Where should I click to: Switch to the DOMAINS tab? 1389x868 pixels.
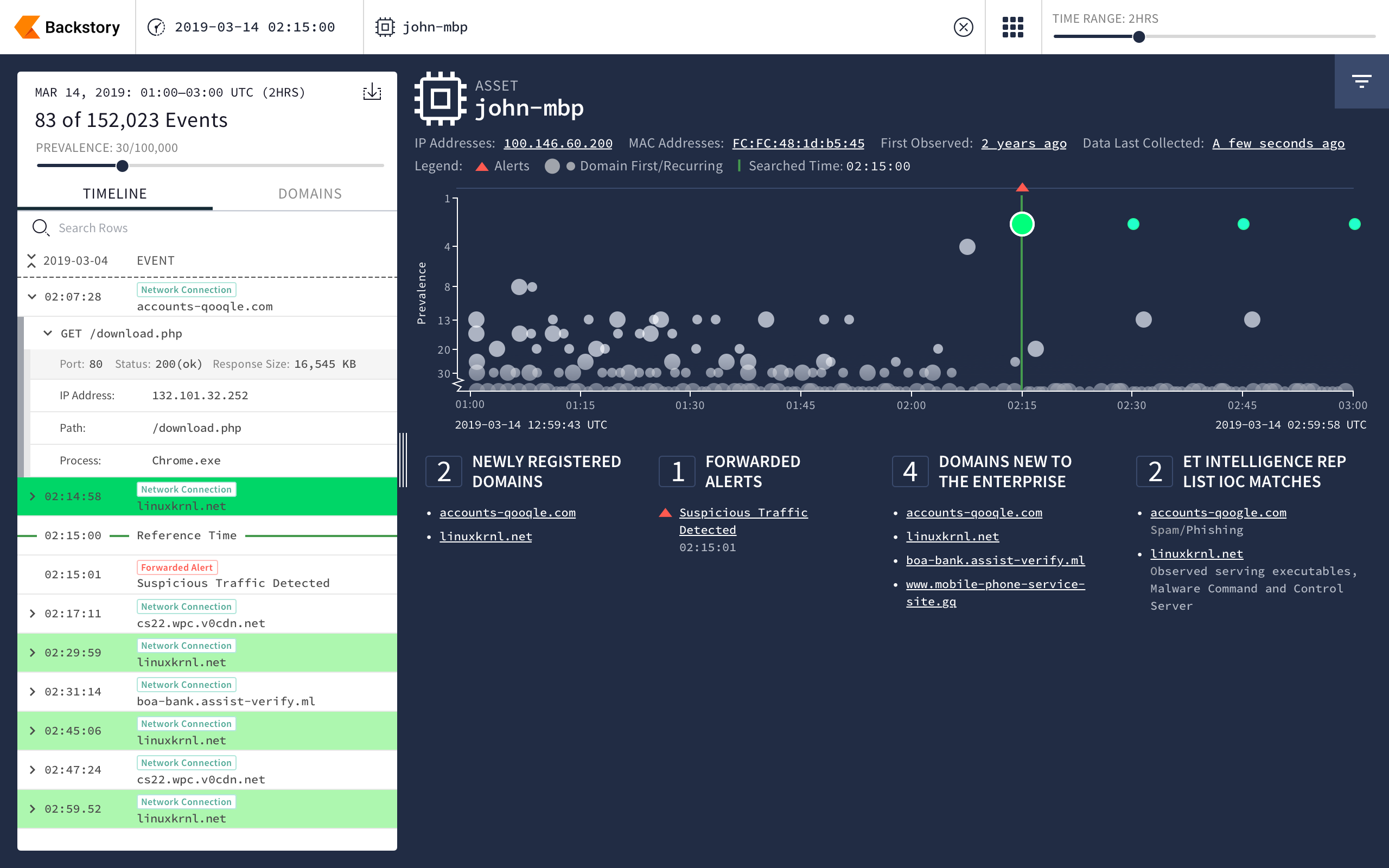(x=309, y=193)
